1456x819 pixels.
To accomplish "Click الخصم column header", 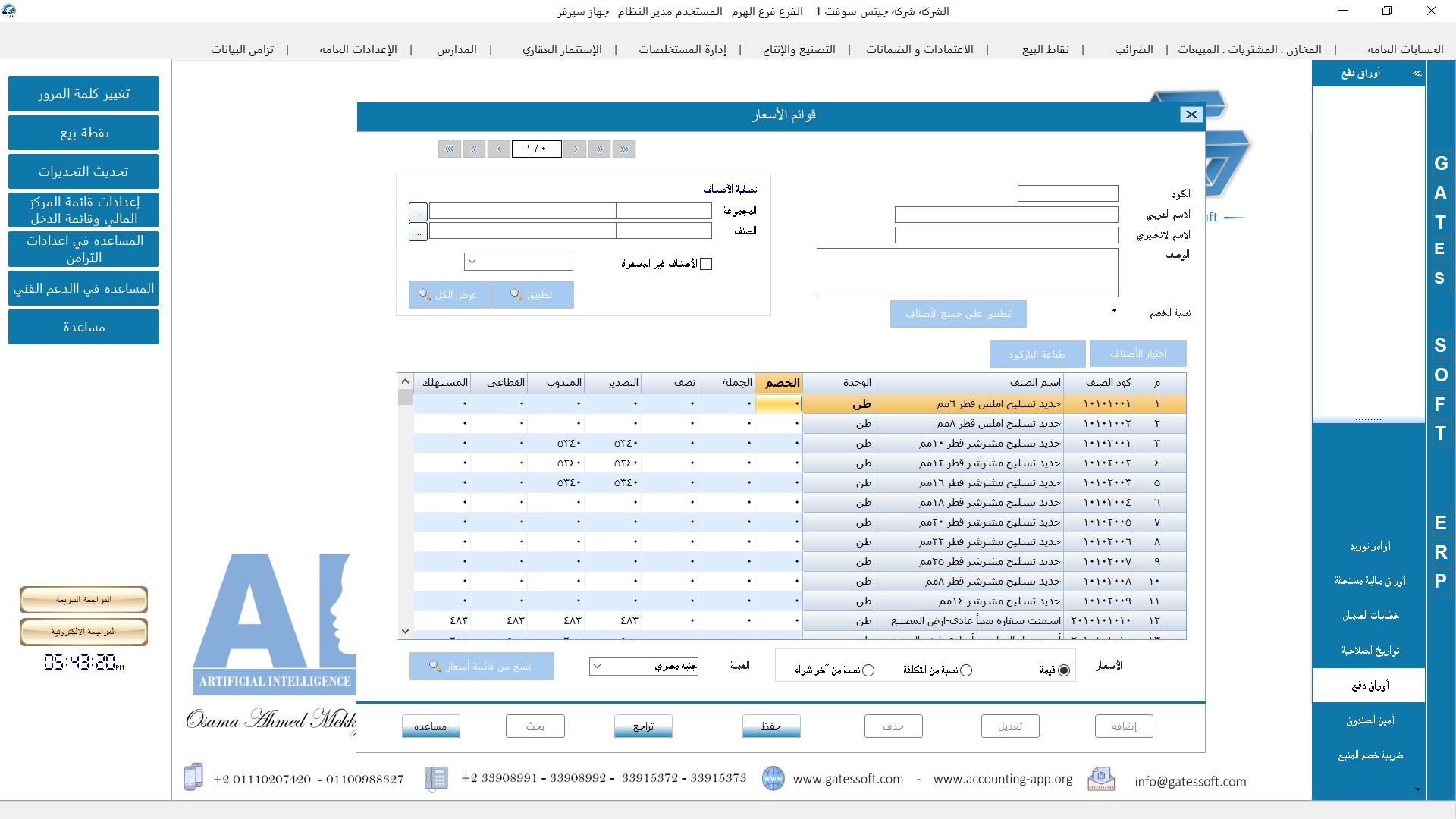I will click(x=779, y=382).
